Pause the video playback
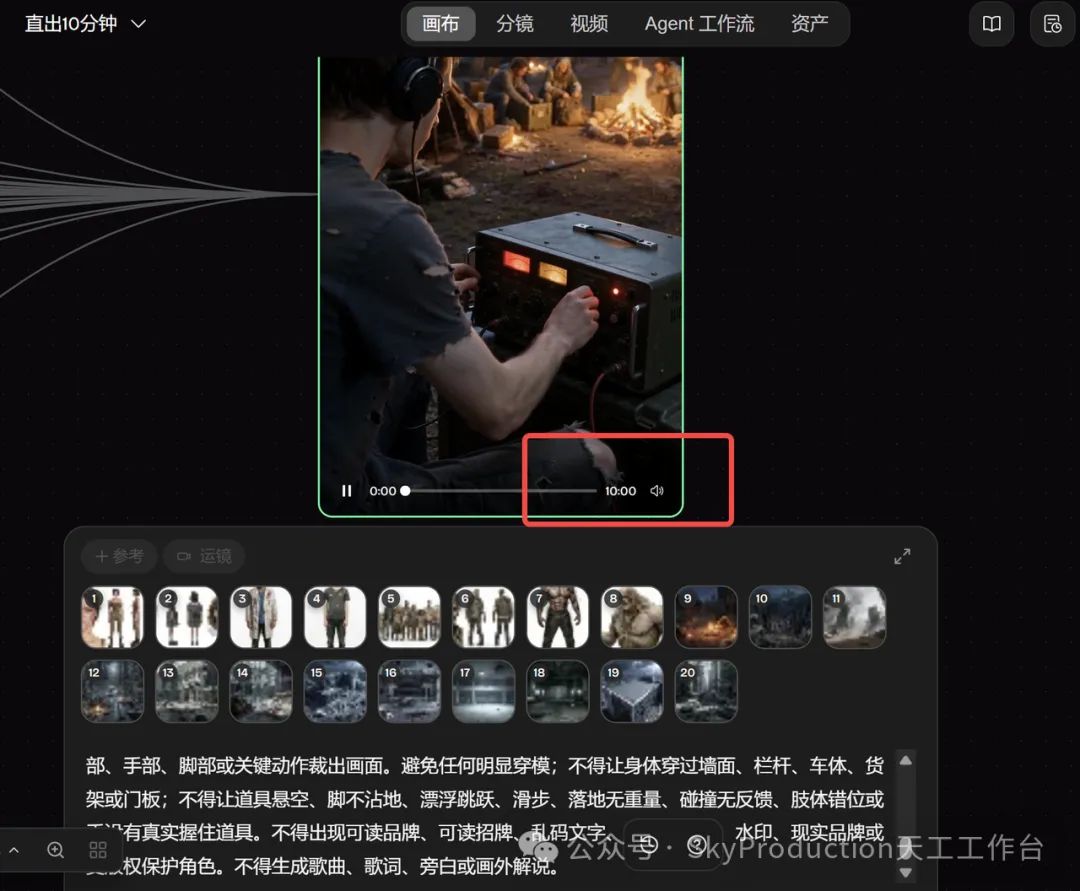This screenshot has height=891, width=1080. 346,491
